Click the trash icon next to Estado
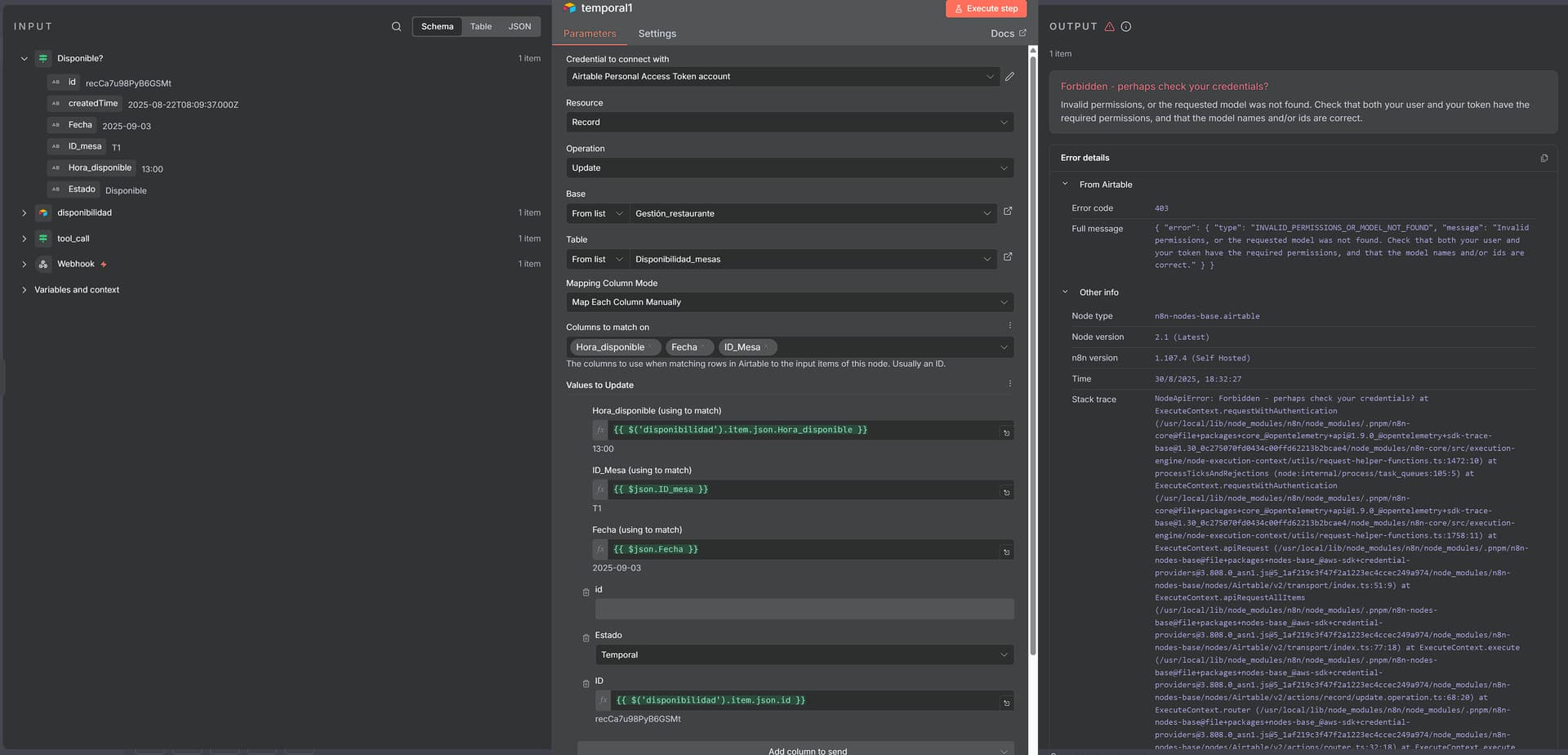Screen dimensions: 1568x755 tap(586, 638)
